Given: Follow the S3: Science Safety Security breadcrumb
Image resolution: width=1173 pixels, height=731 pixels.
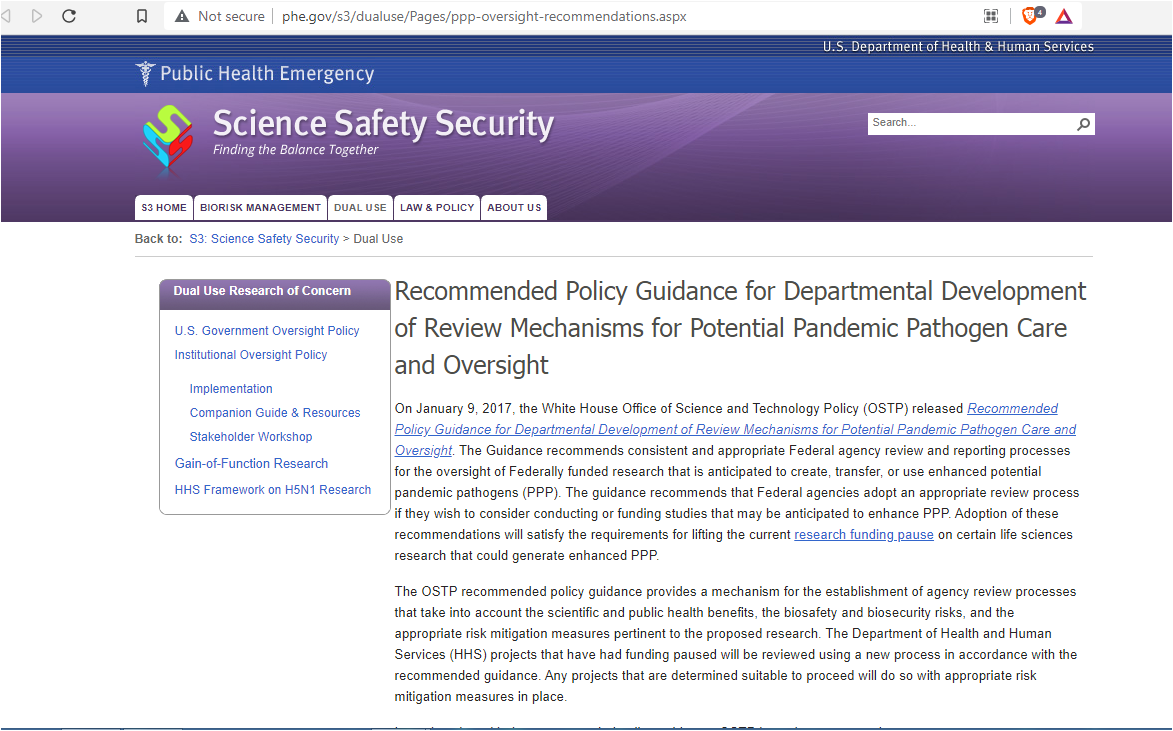Looking at the screenshot, I should 264,239.
